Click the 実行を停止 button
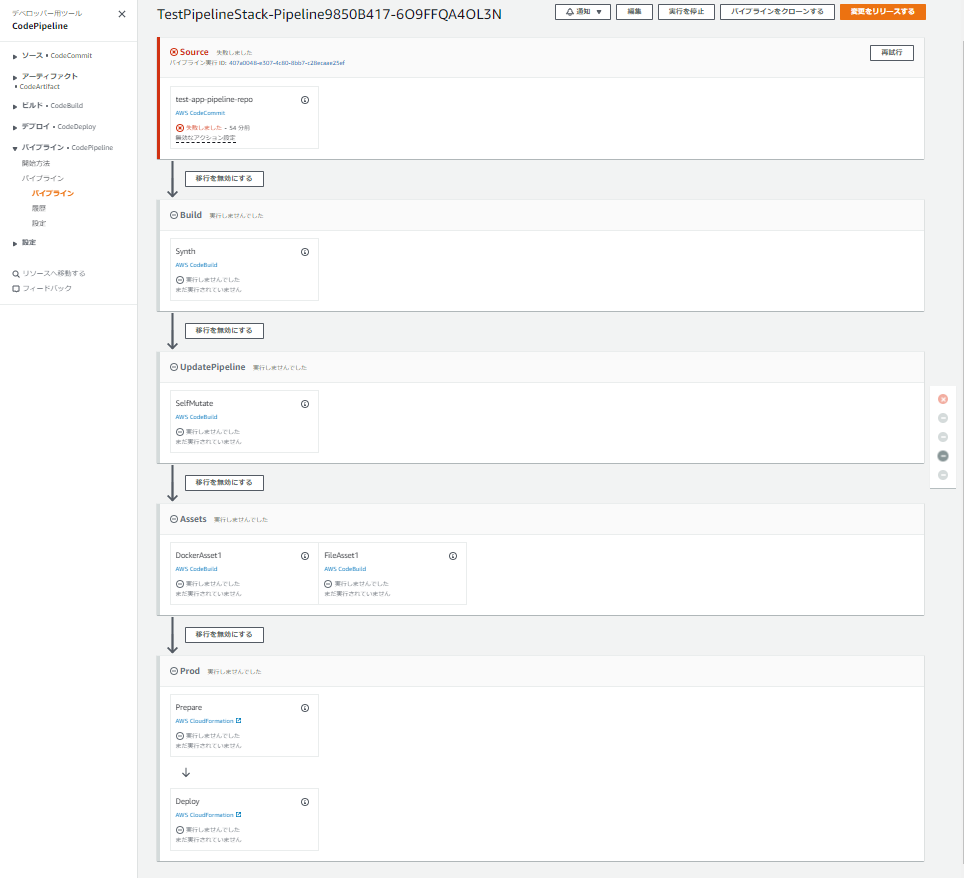 [x=686, y=12]
